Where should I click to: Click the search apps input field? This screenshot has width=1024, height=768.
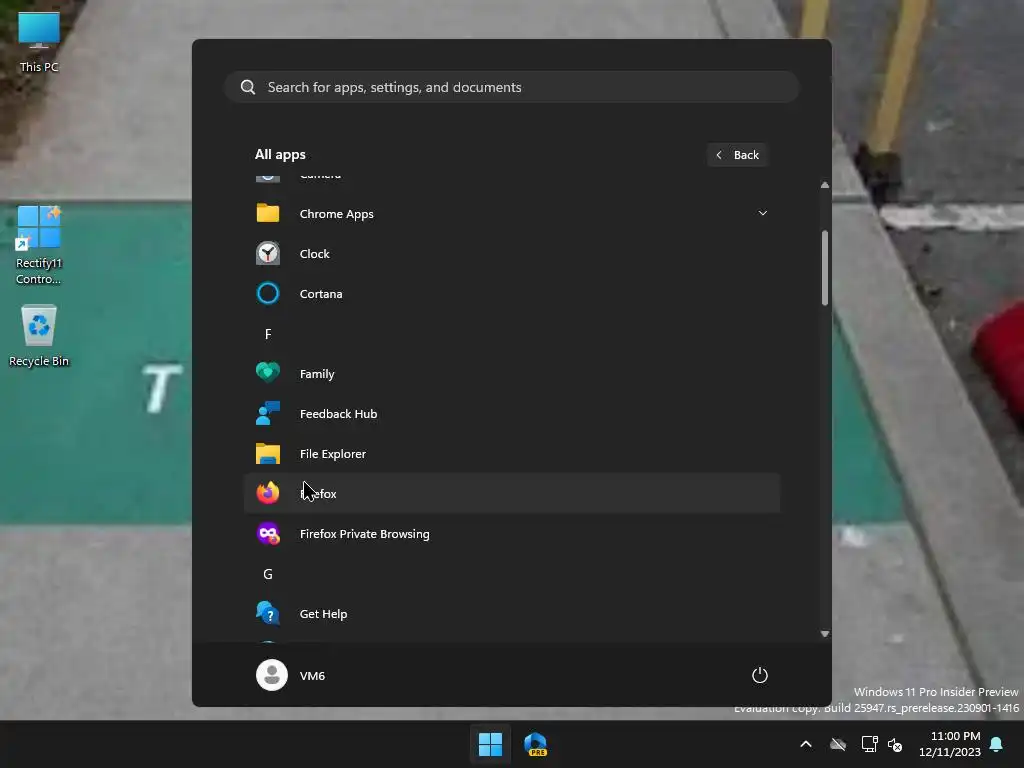(x=512, y=87)
